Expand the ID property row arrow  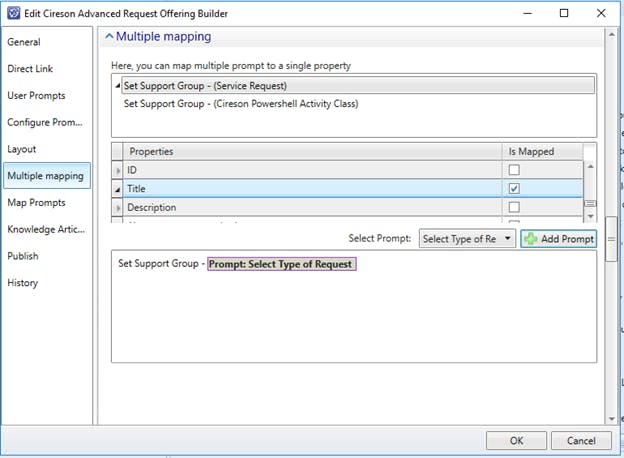[117, 170]
